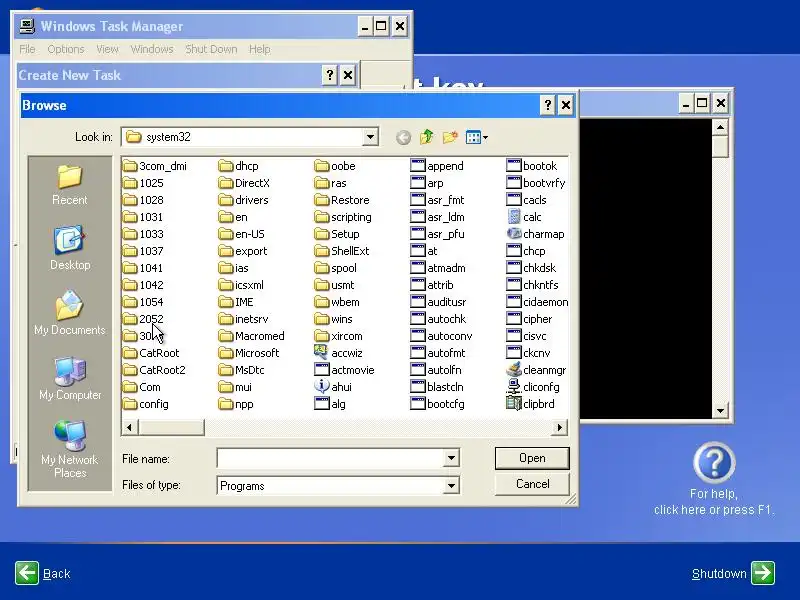Select the accwiz program file
800x600 pixels.
pyautogui.click(x=338, y=353)
